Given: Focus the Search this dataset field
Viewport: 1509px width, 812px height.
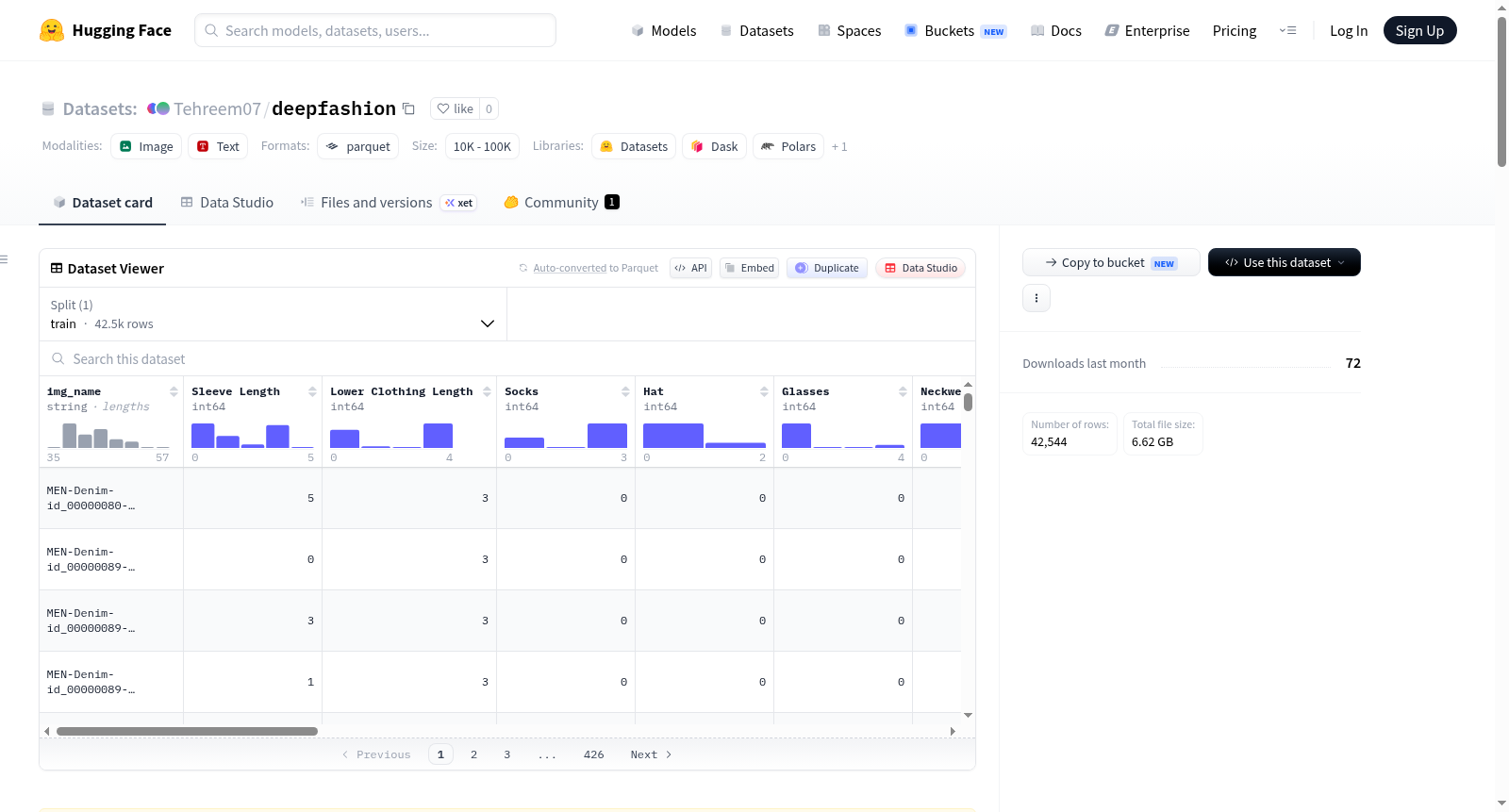Looking at the screenshot, I should [x=507, y=359].
